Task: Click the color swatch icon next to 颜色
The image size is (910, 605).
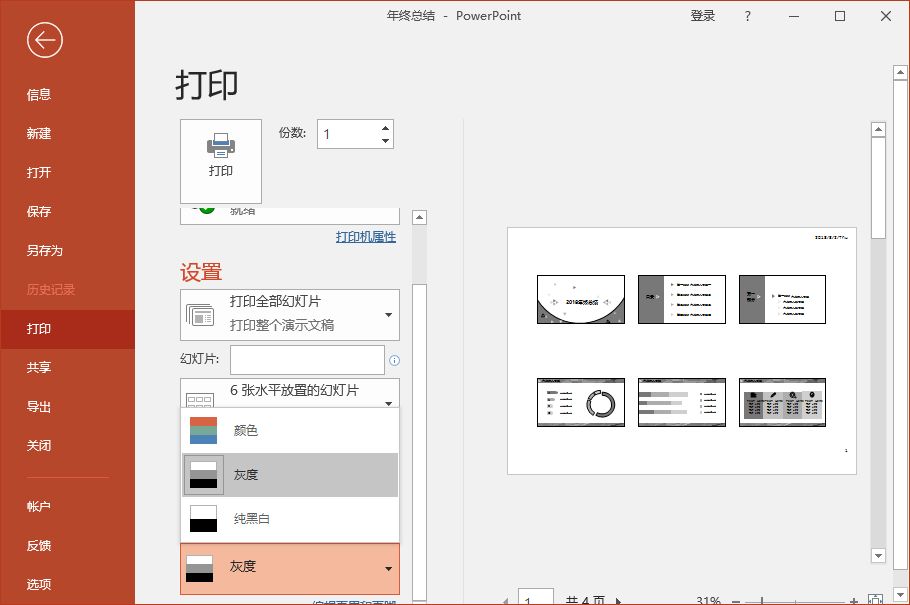Action: pyautogui.click(x=203, y=431)
